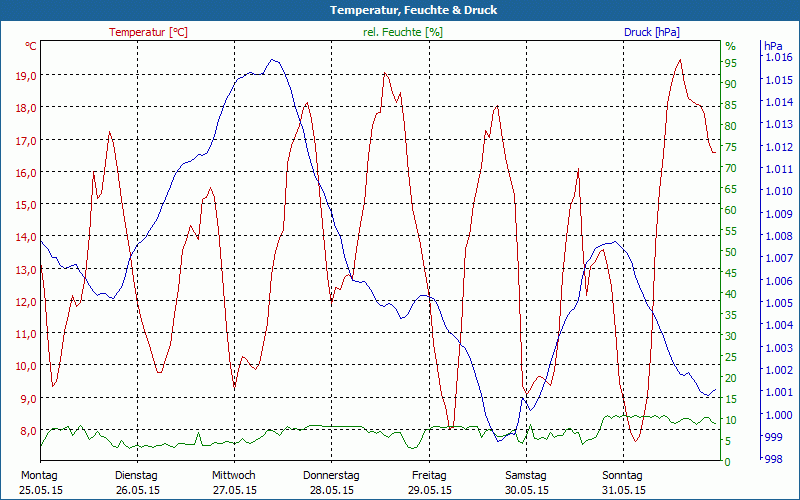Pick the Montag 25.05.15 date label

click(39, 482)
